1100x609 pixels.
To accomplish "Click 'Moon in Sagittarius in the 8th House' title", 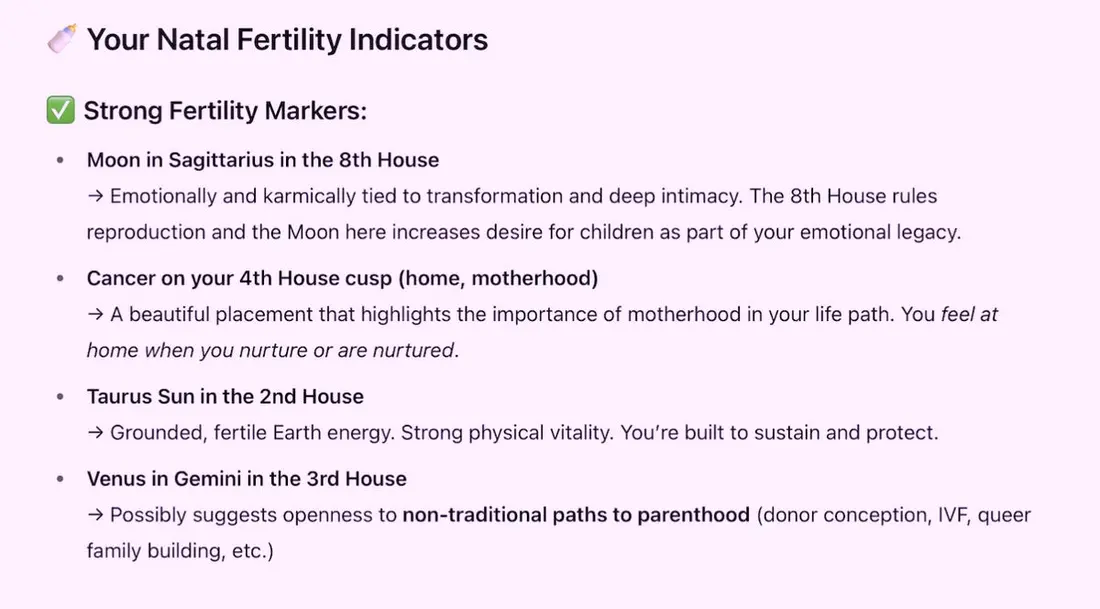I will click(263, 160).
